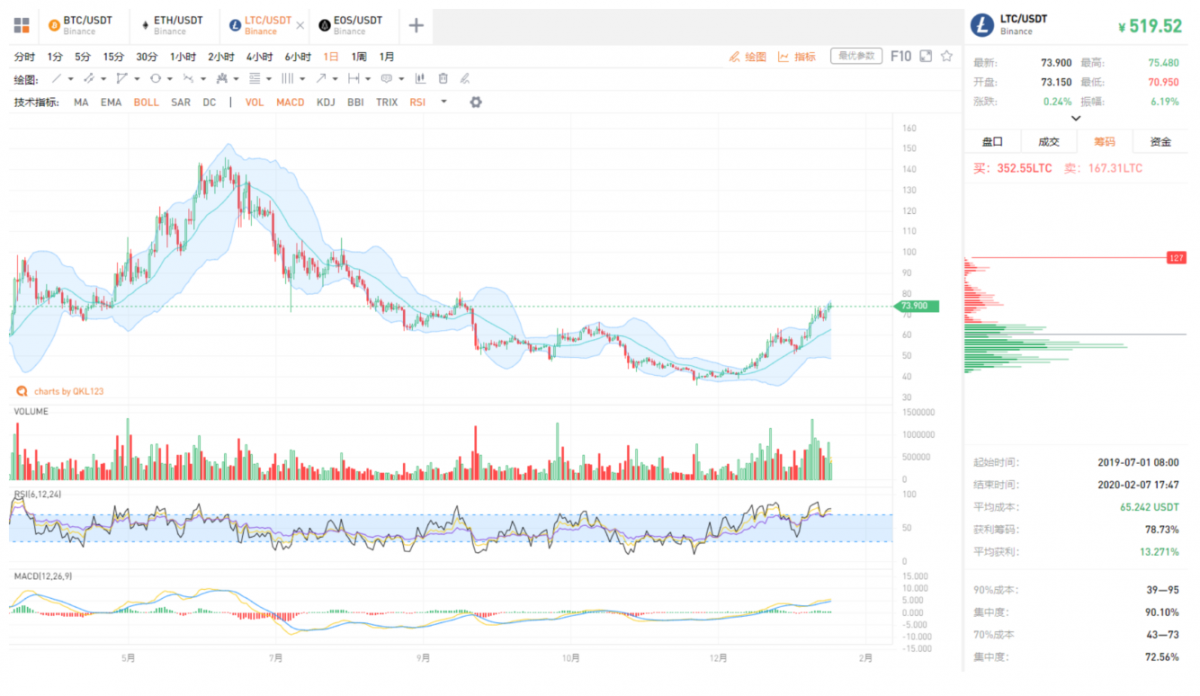1200x696 pixels.
Task: Switch timeframe to 15分
Action: (114, 57)
